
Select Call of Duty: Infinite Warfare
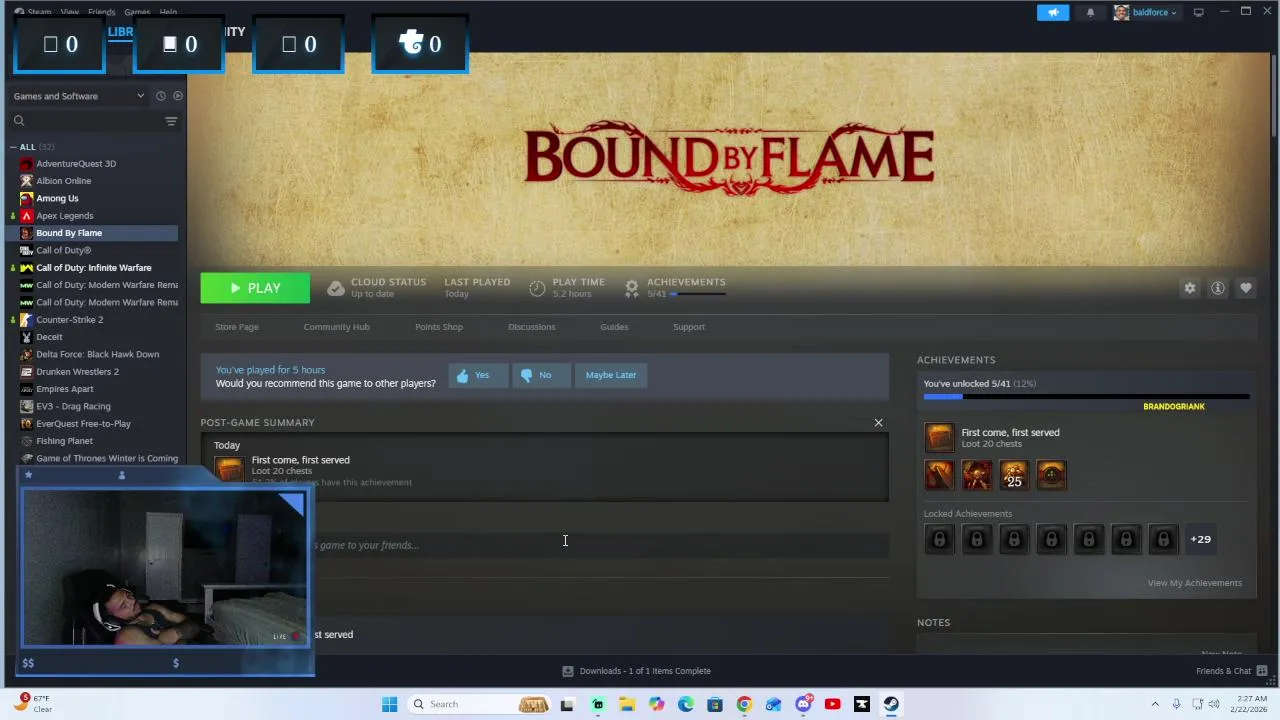pyautogui.click(x=94, y=268)
